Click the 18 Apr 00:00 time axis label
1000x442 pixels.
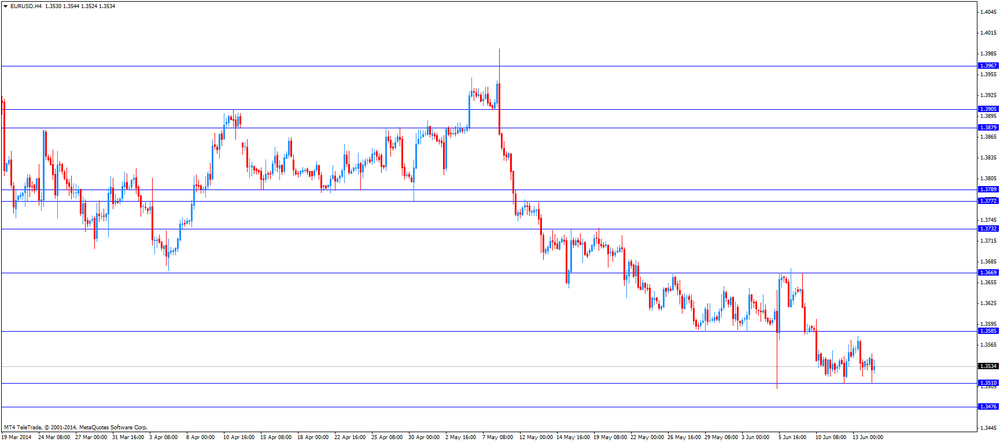pyautogui.click(x=313, y=438)
